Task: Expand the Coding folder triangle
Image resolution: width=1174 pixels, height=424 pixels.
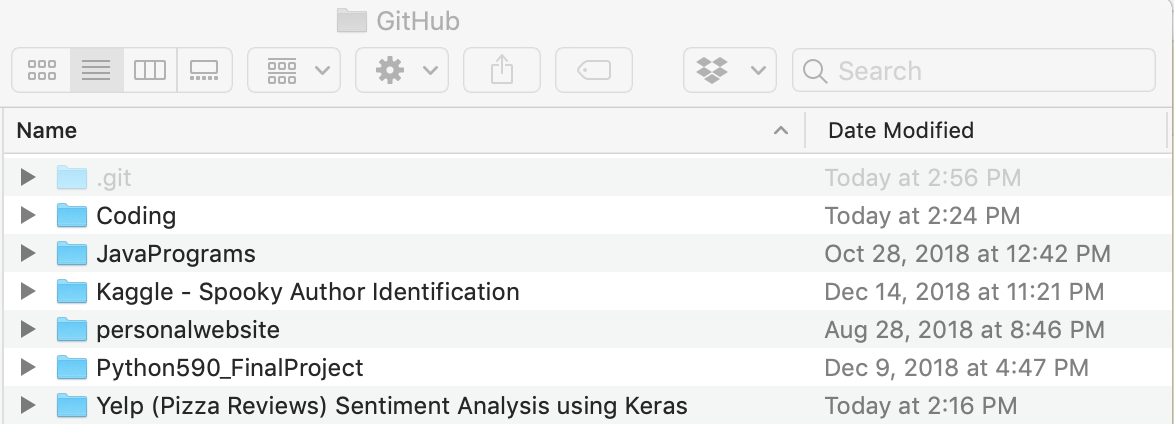Action: (28, 216)
